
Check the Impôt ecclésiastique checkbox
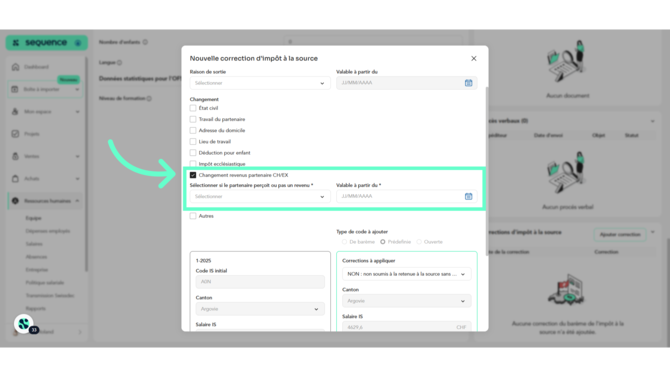(193, 164)
